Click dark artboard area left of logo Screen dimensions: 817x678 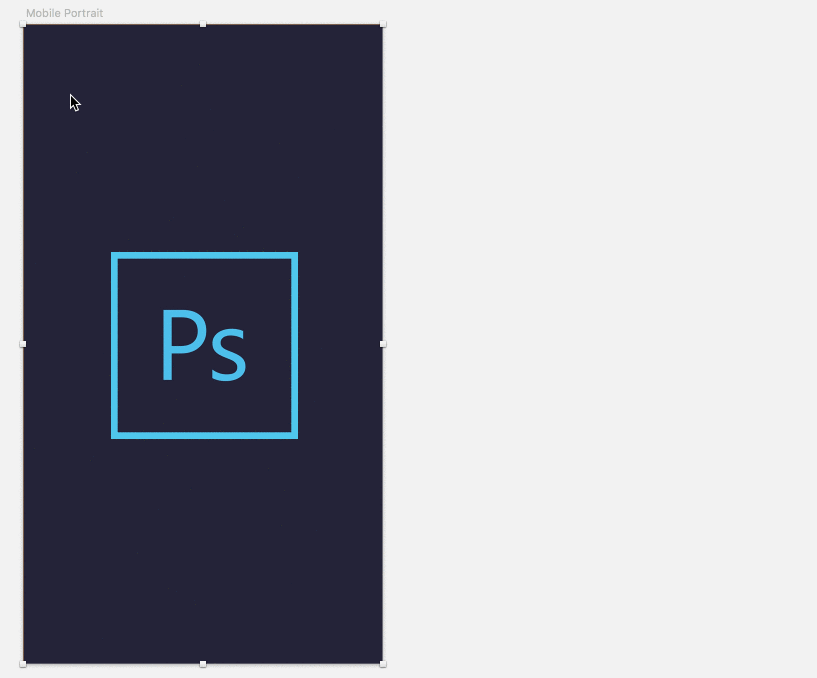point(67,346)
